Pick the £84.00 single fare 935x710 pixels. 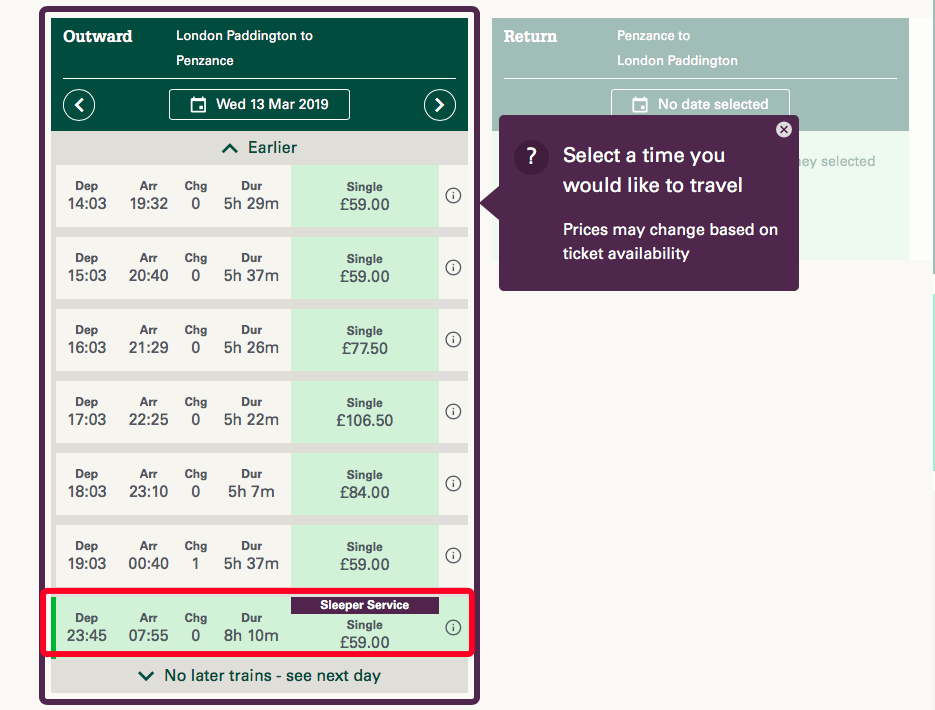pyautogui.click(x=365, y=484)
